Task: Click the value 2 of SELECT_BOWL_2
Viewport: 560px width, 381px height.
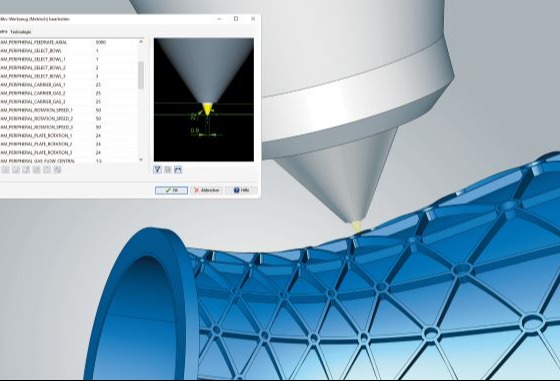Action: point(97,68)
